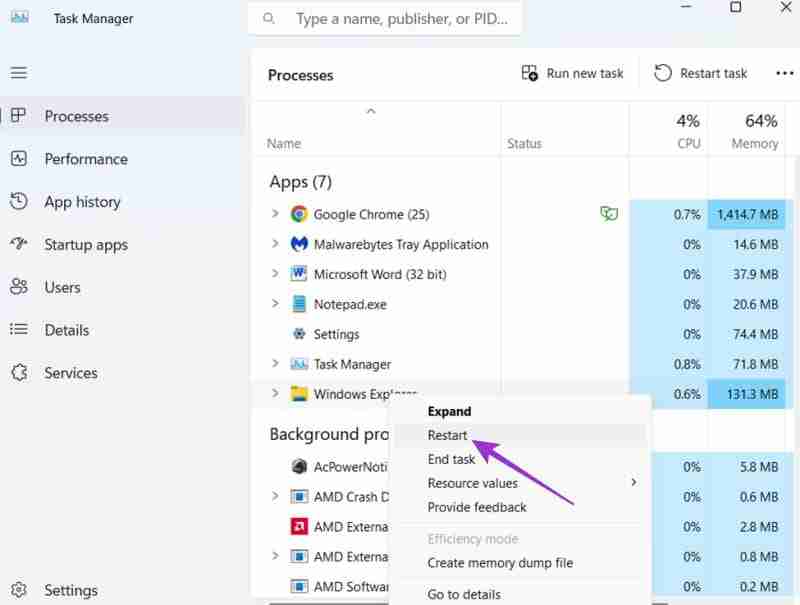Click the Malwarebytes Tray Application icon
Screen dimensions: 800x605
[299, 244]
